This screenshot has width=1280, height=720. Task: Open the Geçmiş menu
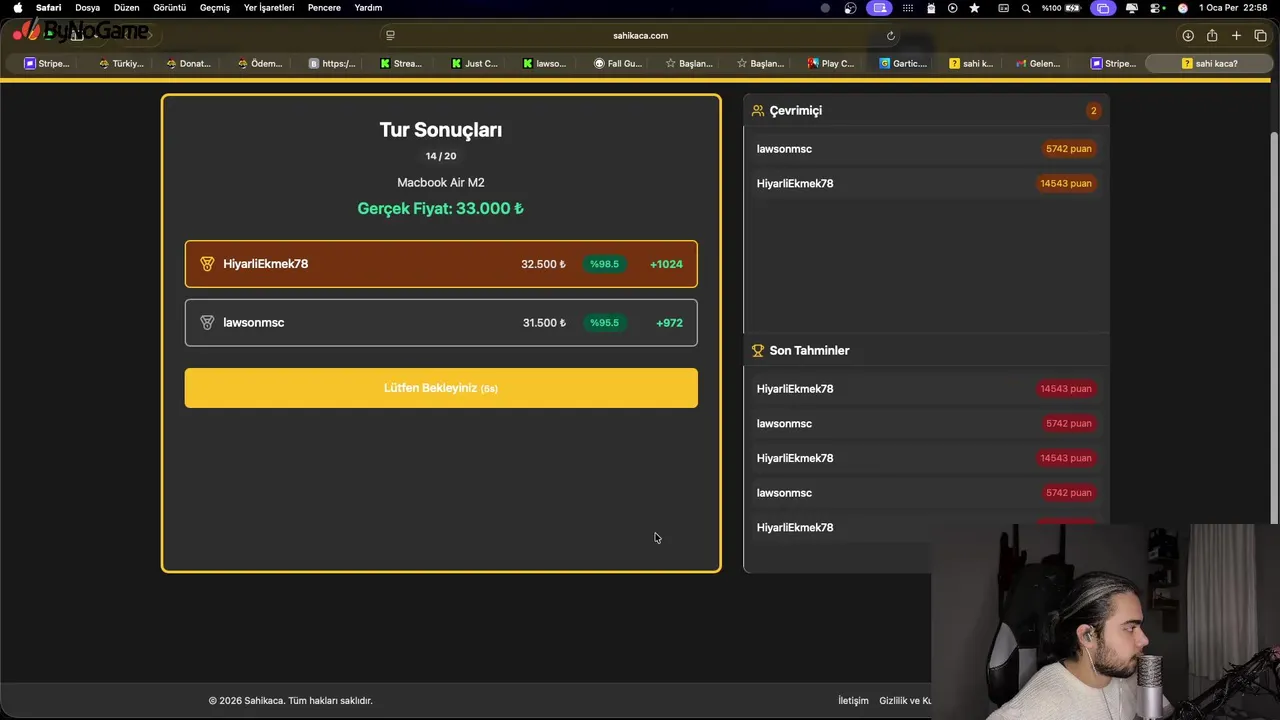click(x=214, y=7)
